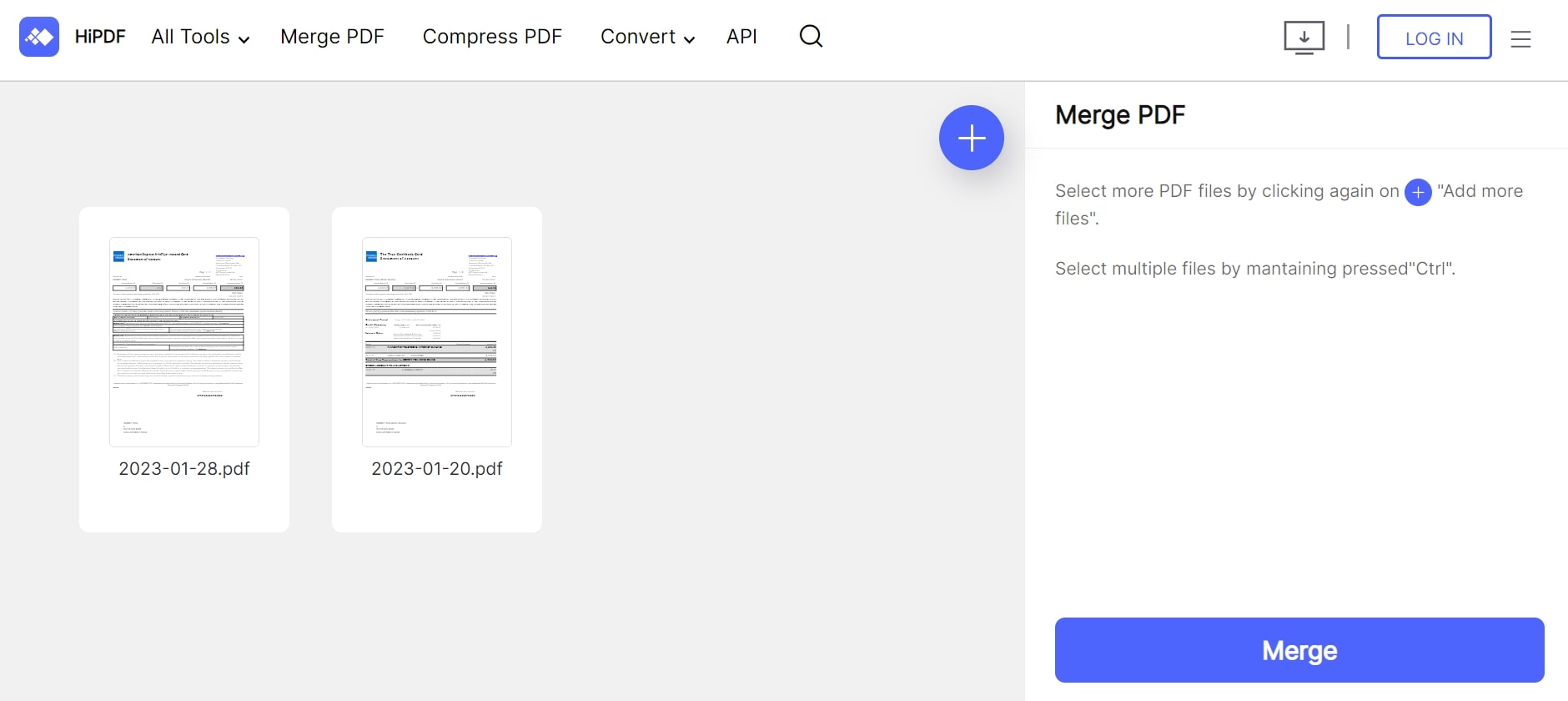This screenshot has width=1568, height=701.
Task: Click the LOG IN button
Action: coord(1434,38)
